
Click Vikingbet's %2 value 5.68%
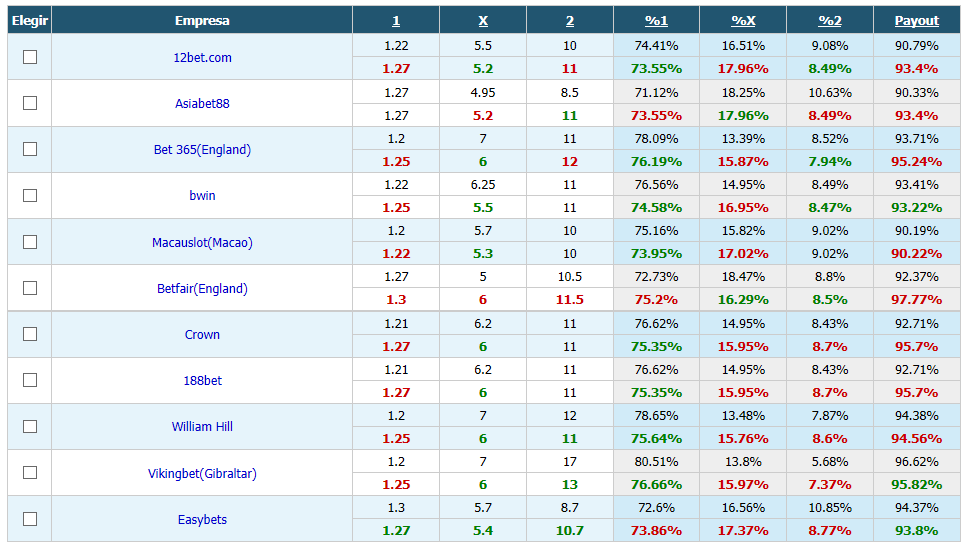[830, 461]
